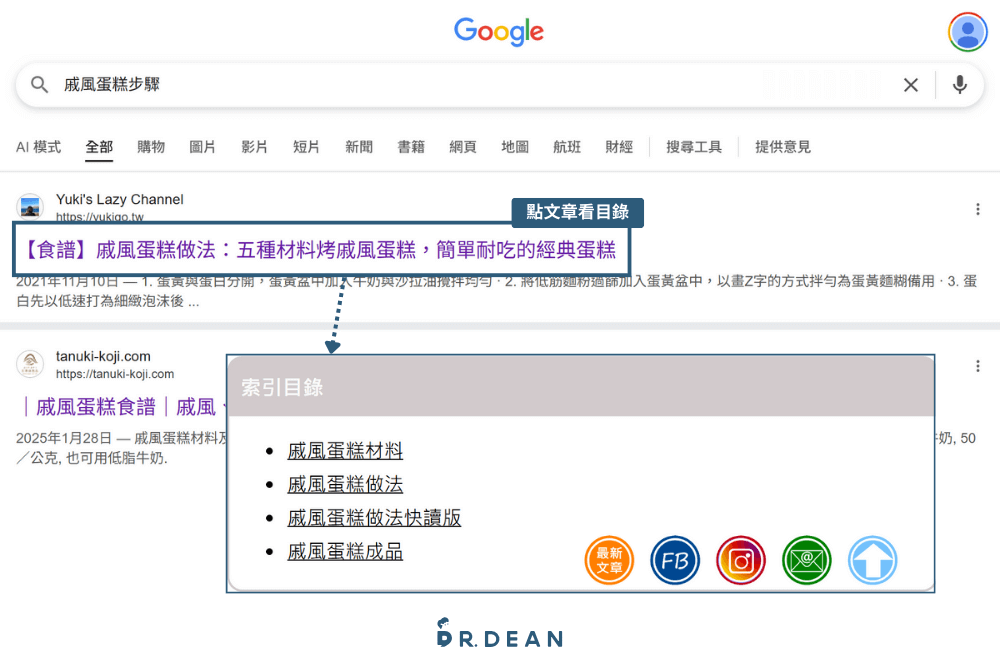Screen dimensions: 1000x660
Task: Open the 書籍 tab
Action: pyautogui.click(x=411, y=147)
